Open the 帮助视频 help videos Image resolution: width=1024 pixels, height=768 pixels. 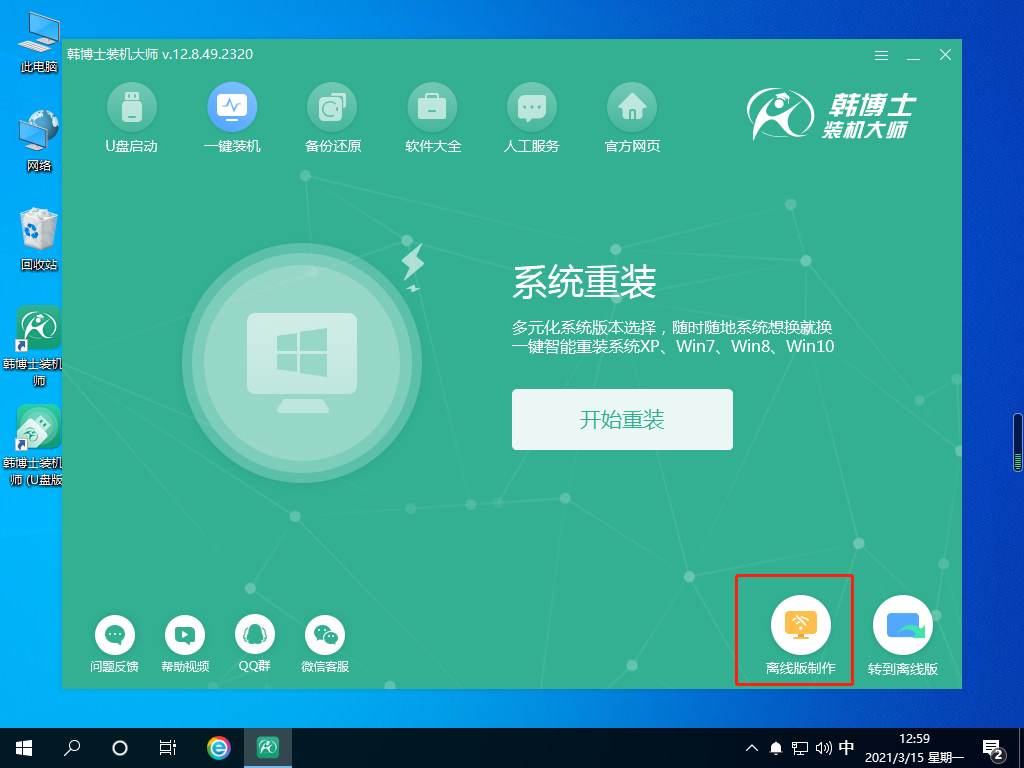(185, 634)
